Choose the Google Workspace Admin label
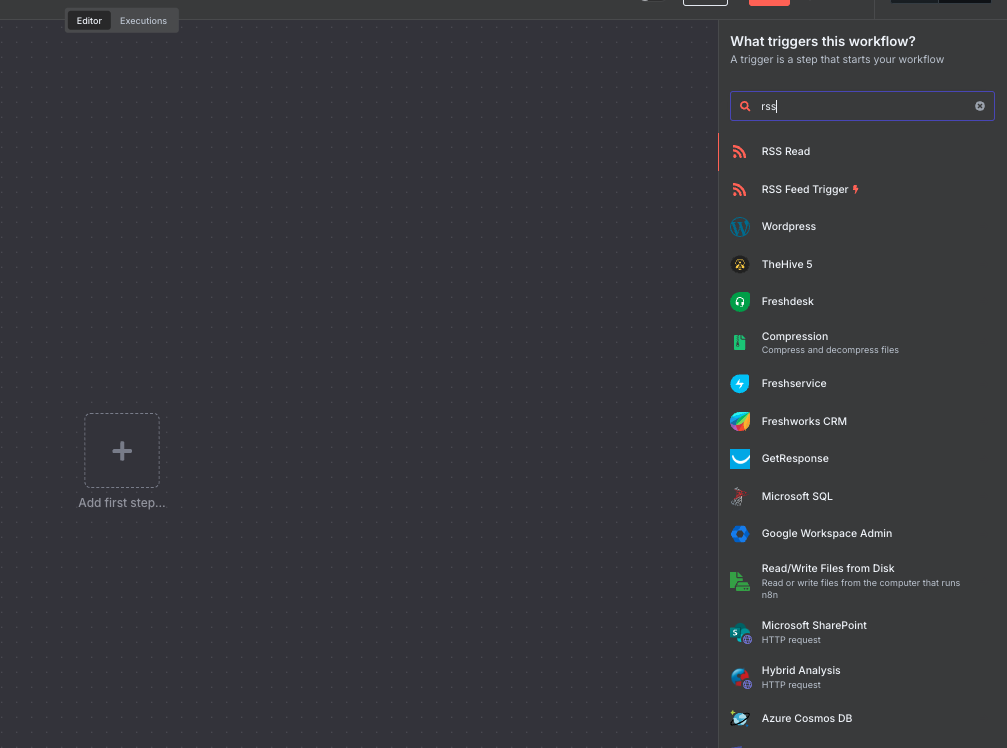This screenshot has height=748, width=1007. click(x=827, y=534)
